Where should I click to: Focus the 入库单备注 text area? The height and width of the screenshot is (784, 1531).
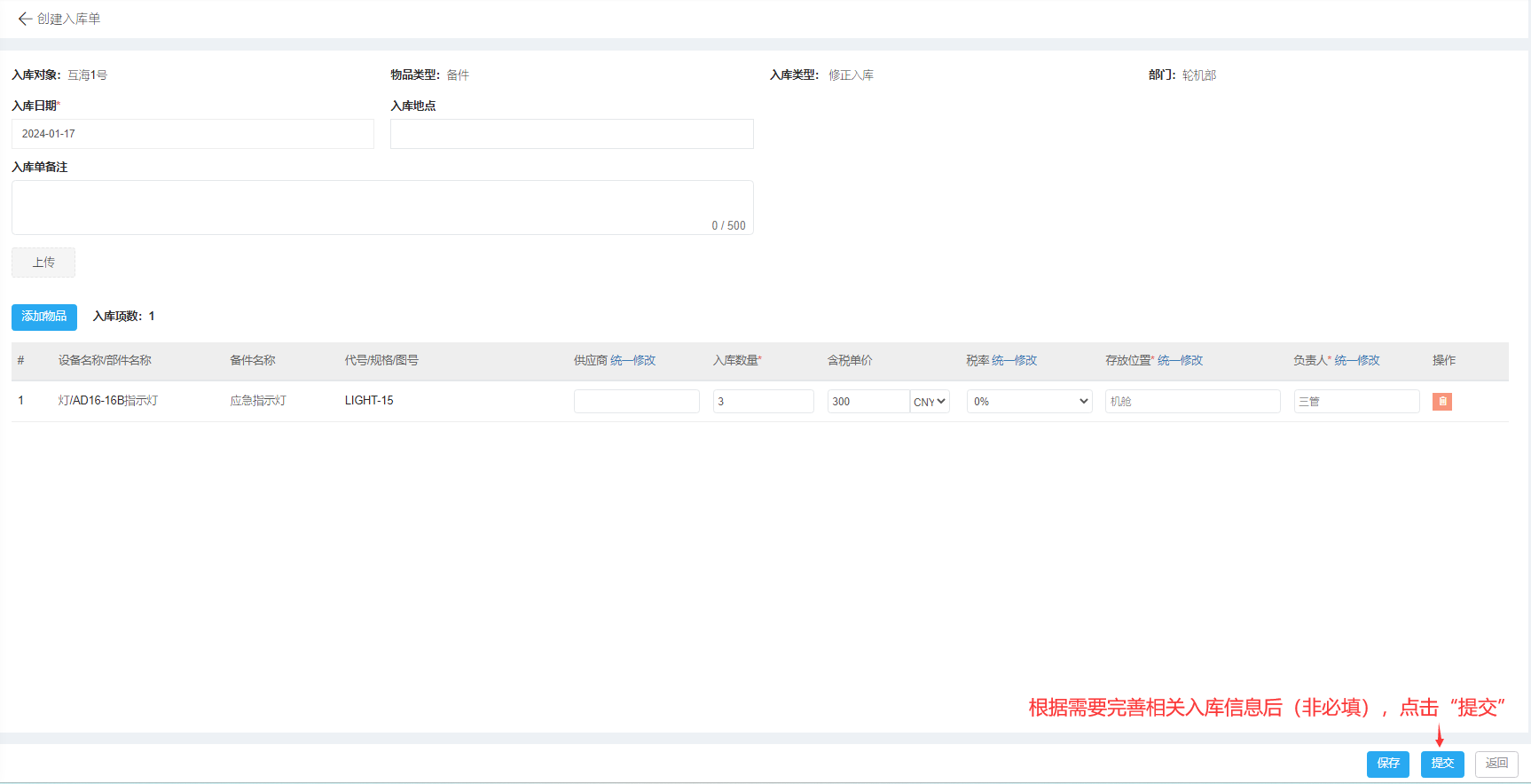[x=382, y=208]
